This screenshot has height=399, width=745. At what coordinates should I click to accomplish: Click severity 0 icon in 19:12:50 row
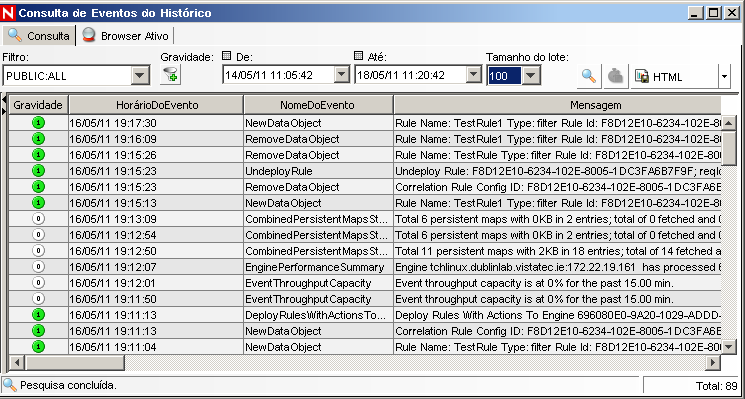point(38,251)
